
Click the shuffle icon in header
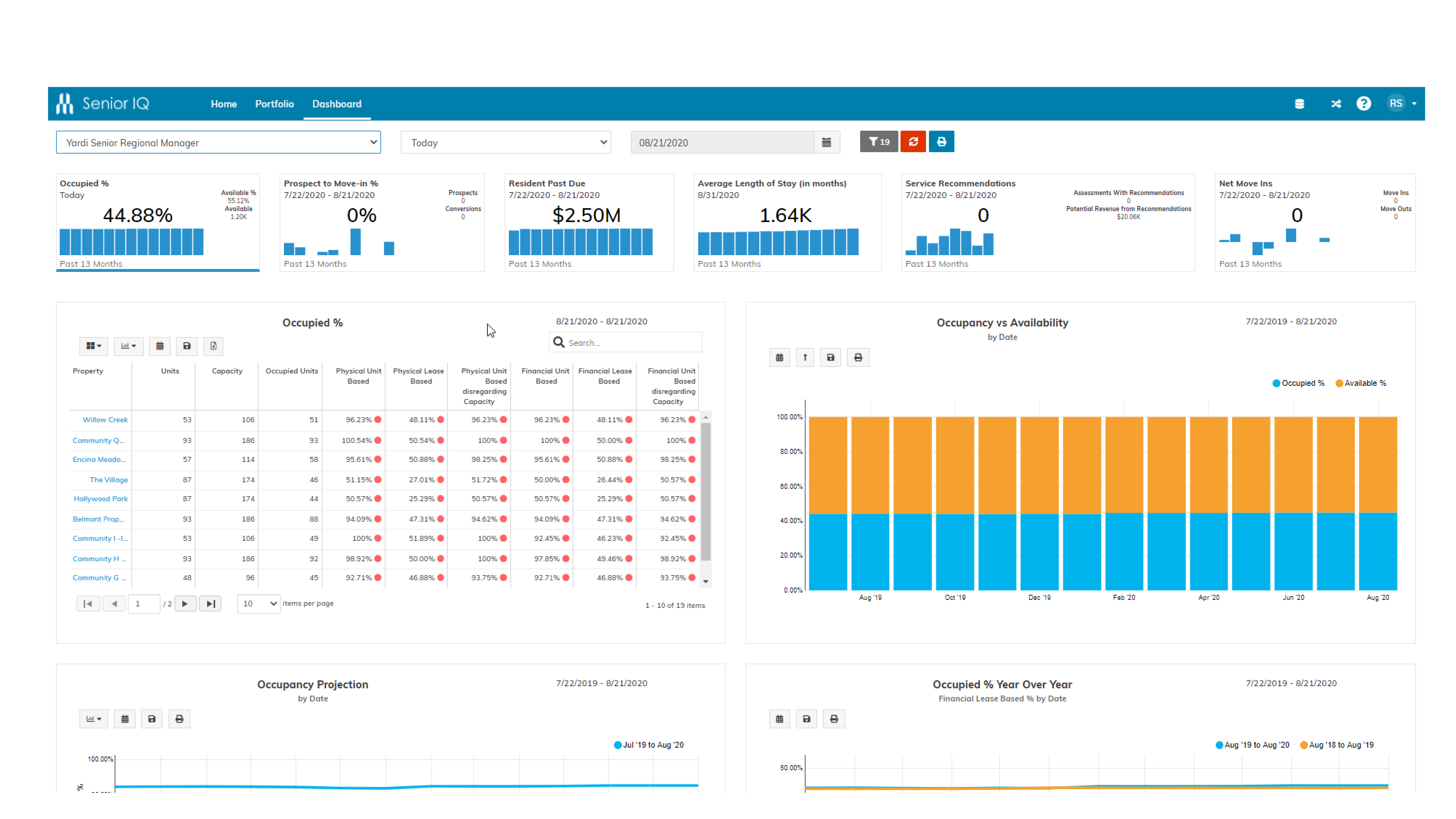pos(1336,103)
